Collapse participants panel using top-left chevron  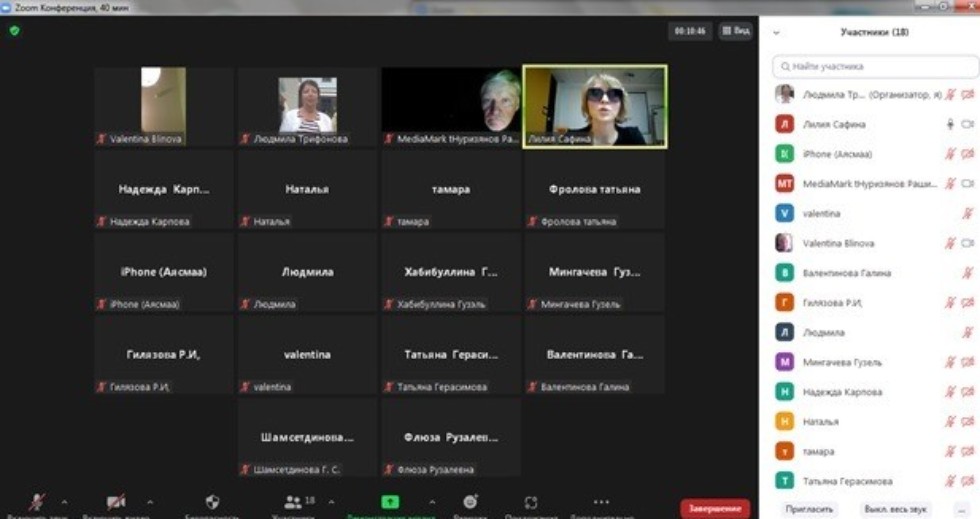point(776,33)
